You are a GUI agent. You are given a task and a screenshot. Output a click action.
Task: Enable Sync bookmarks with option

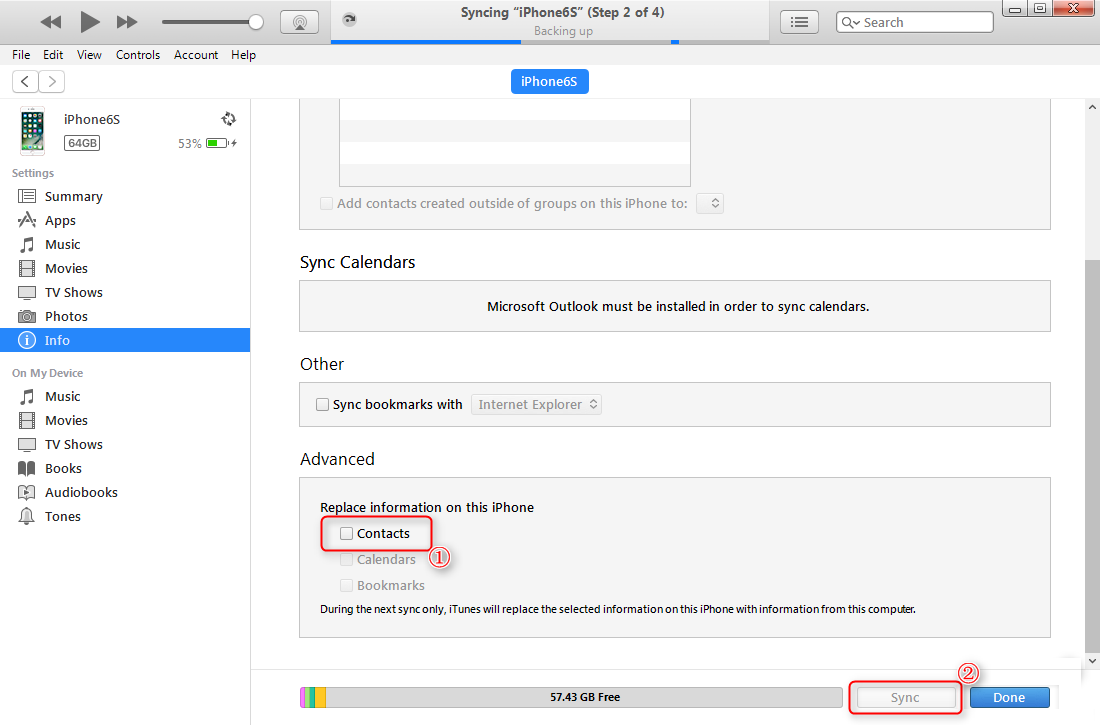point(322,404)
